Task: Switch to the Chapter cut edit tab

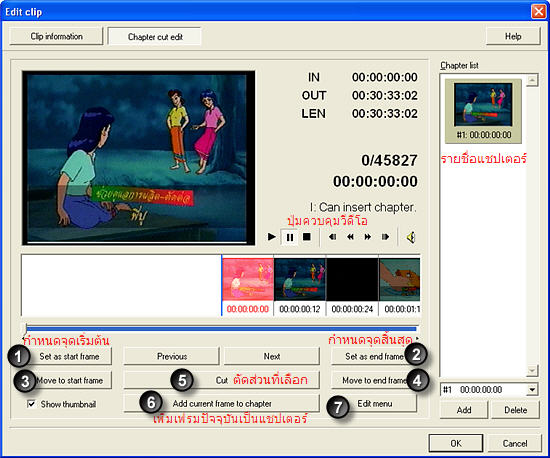Action: pos(155,36)
